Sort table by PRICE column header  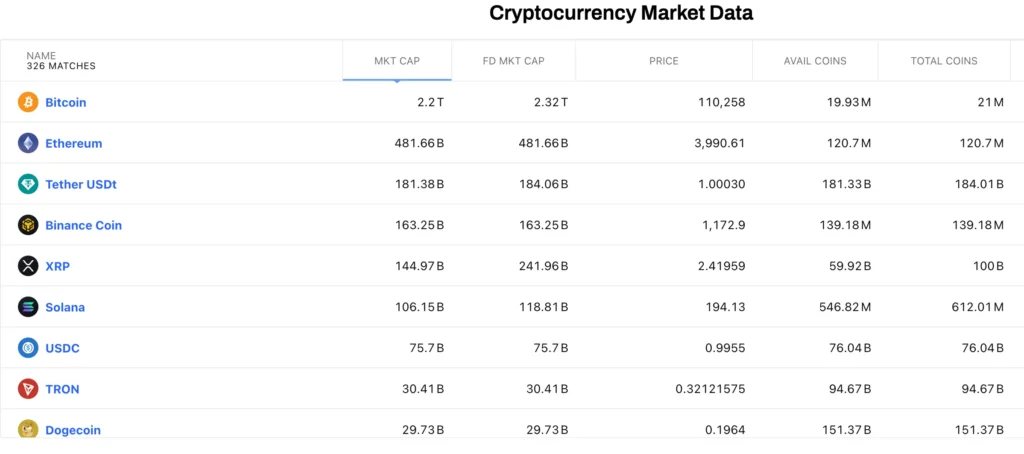663,61
